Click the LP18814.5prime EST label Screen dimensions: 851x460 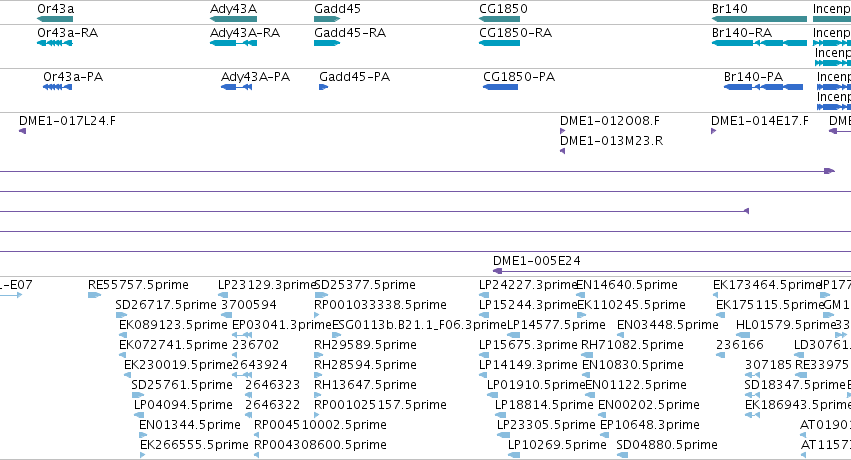pyautogui.click(x=544, y=405)
